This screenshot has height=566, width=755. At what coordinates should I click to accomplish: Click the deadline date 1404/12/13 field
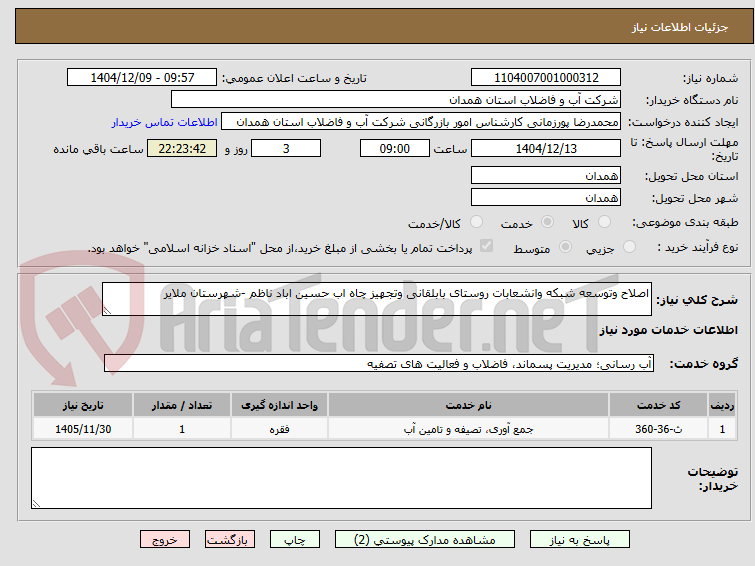coord(546,148)
